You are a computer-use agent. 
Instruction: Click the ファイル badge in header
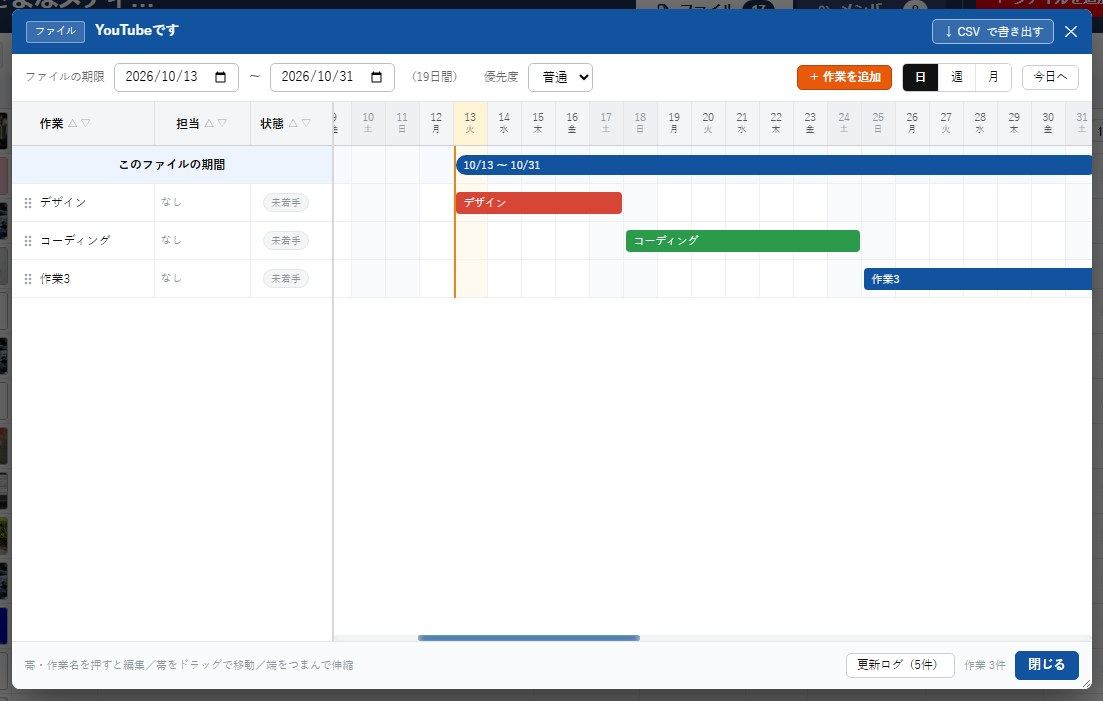[x=56, y=32]
